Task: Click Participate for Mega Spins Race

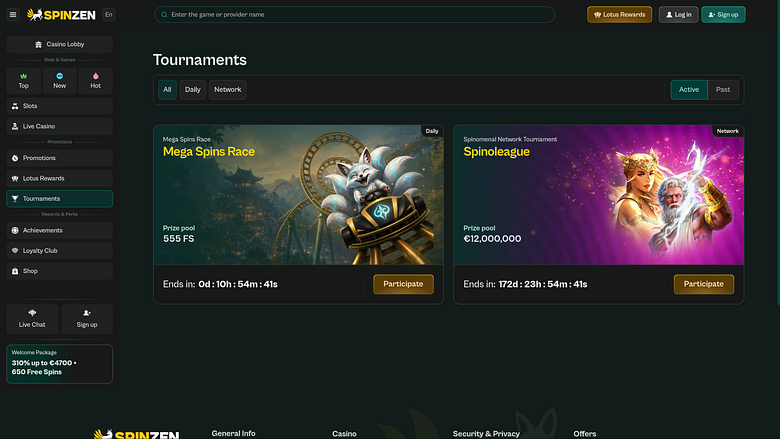Action: tap(403, 284)
